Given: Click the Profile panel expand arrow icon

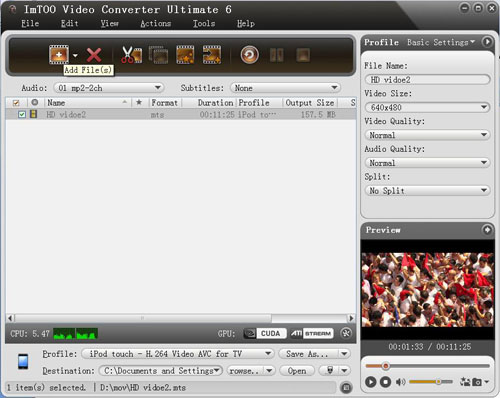Looking at the screenshot, I should pos(487,42).
